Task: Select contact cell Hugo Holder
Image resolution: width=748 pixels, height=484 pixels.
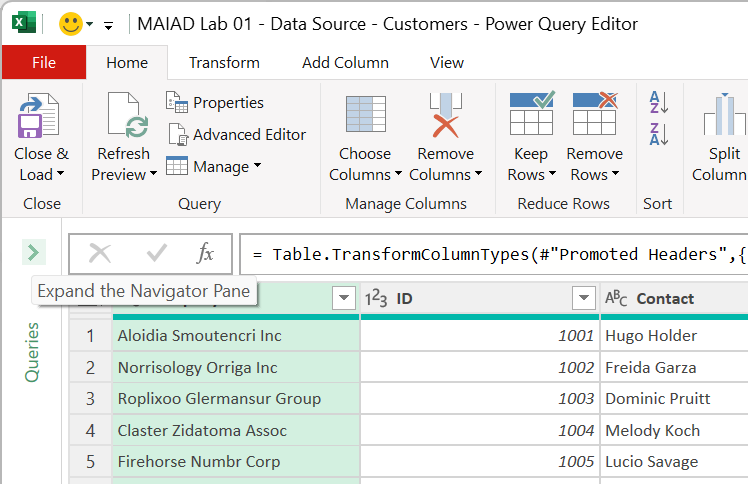Action: (x=674, y=336)
